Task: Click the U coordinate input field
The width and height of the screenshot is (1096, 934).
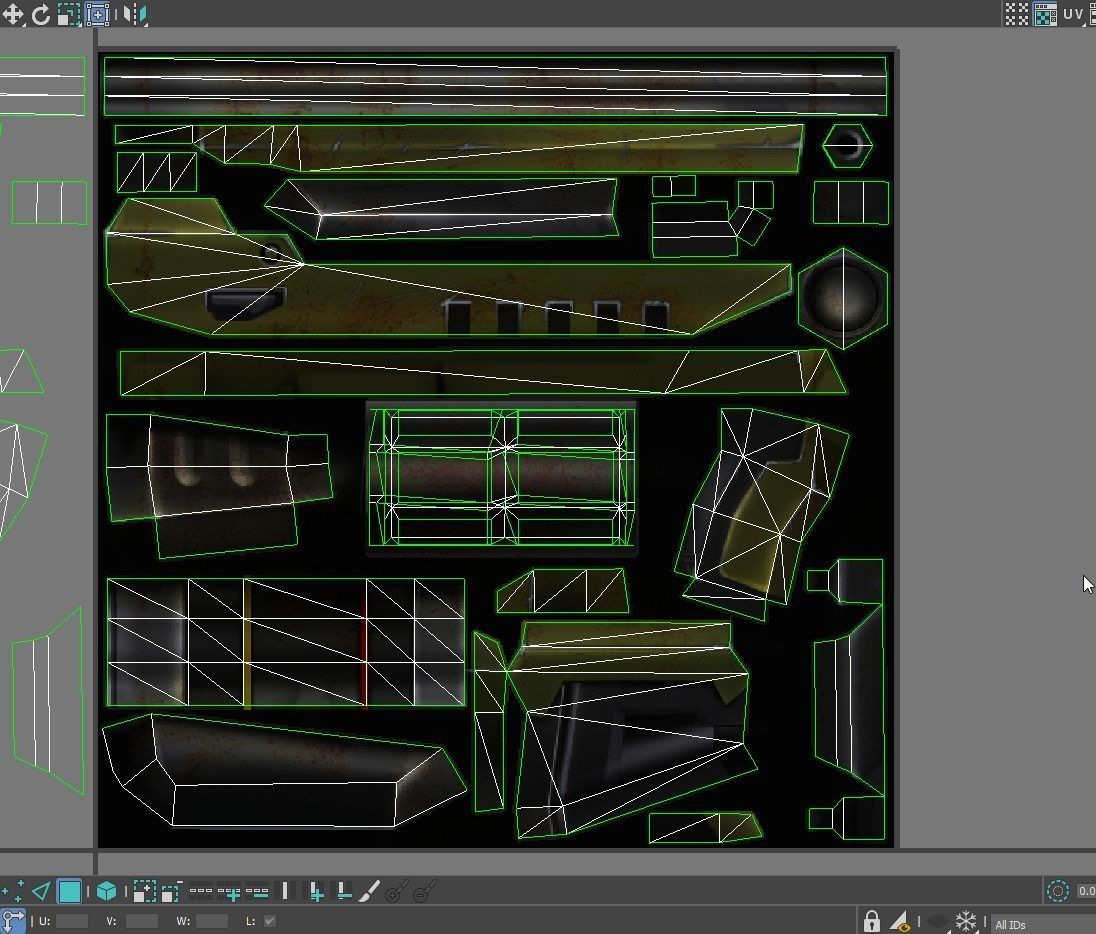Action: point(71,921)
